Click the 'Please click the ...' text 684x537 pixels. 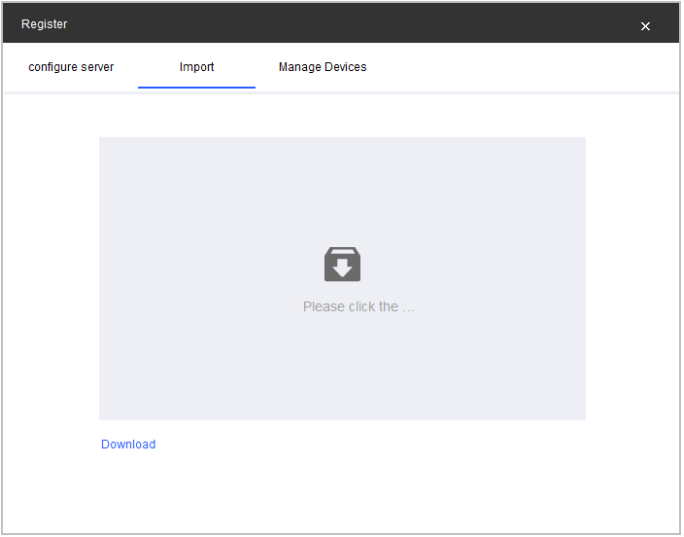point(359,307)
